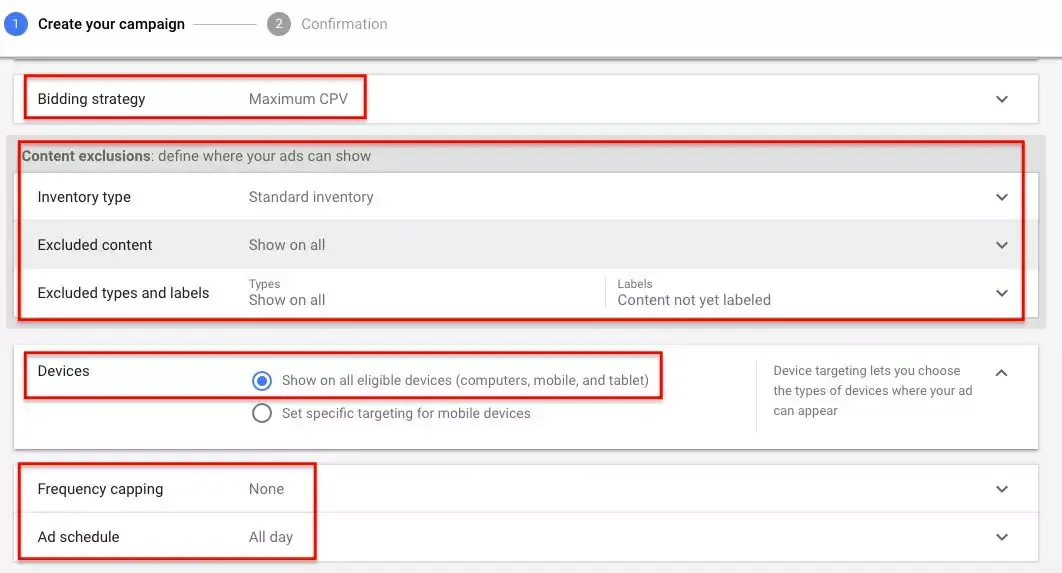Screen dimensions: 1062x573
Task: Open the Labels Content not yet labeled field
Action: coord(694,293)
